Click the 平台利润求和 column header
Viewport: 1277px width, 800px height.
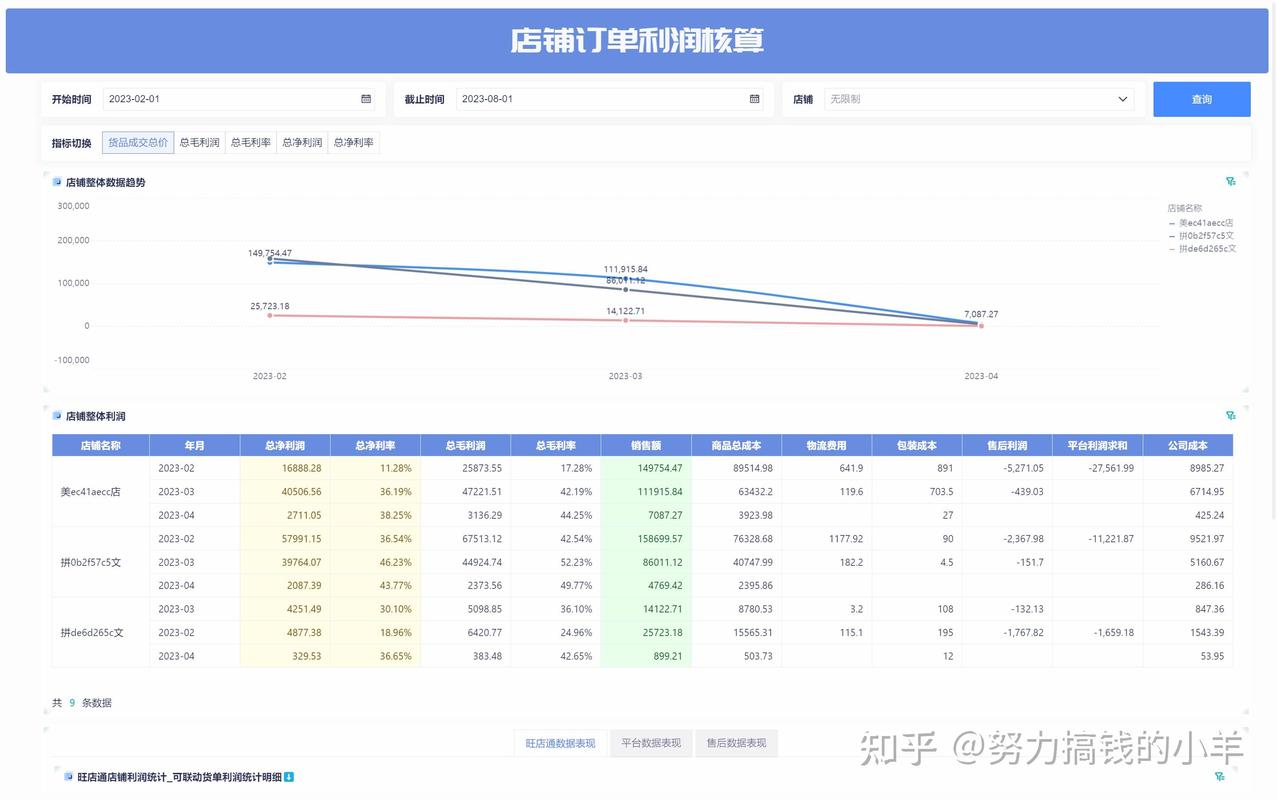tap(1097, 446)
